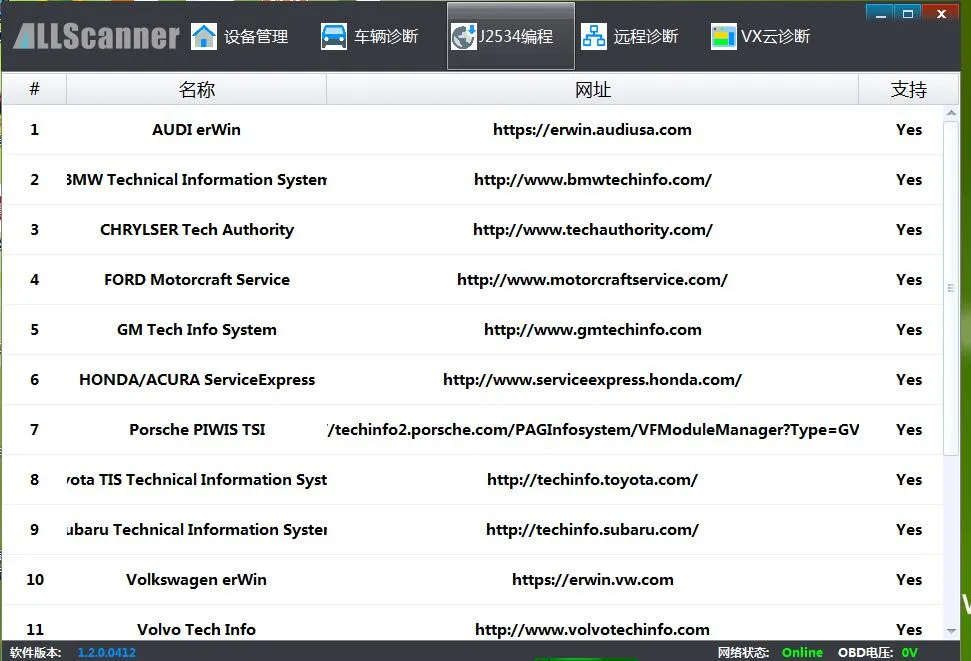Screen dimensions: 971x661
Task: Open the erwin.audiusa.com link
Action: (x=592, y=129)
